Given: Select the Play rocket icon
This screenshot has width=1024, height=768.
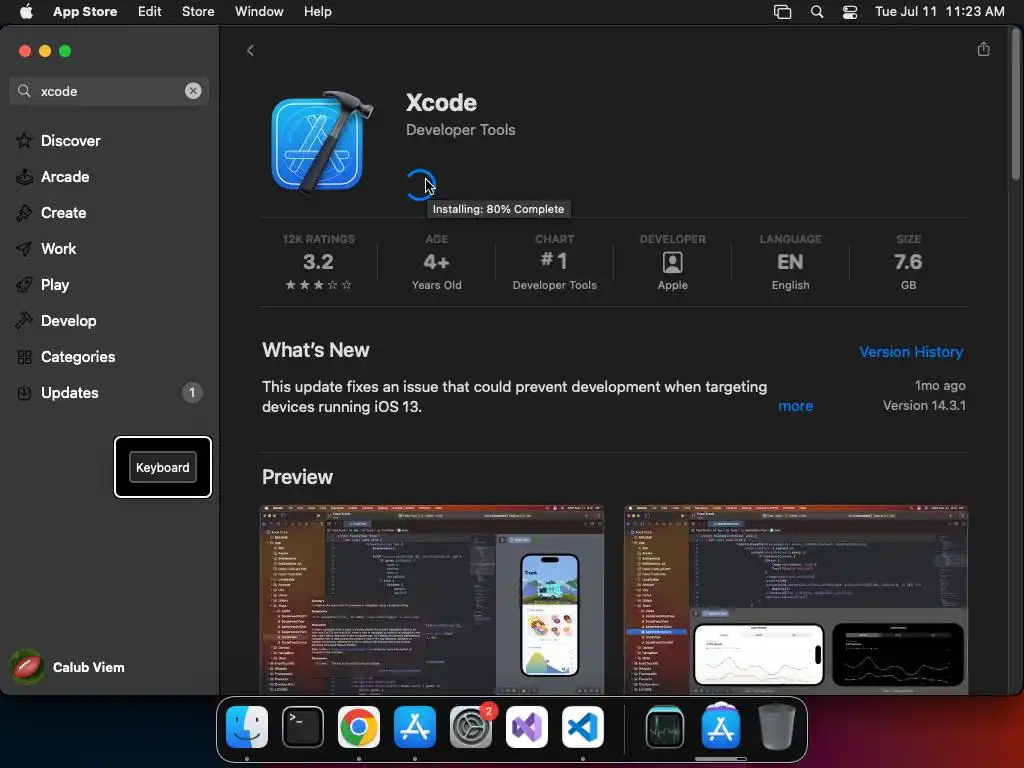Looking at the screenshot, I should (24, 284).
